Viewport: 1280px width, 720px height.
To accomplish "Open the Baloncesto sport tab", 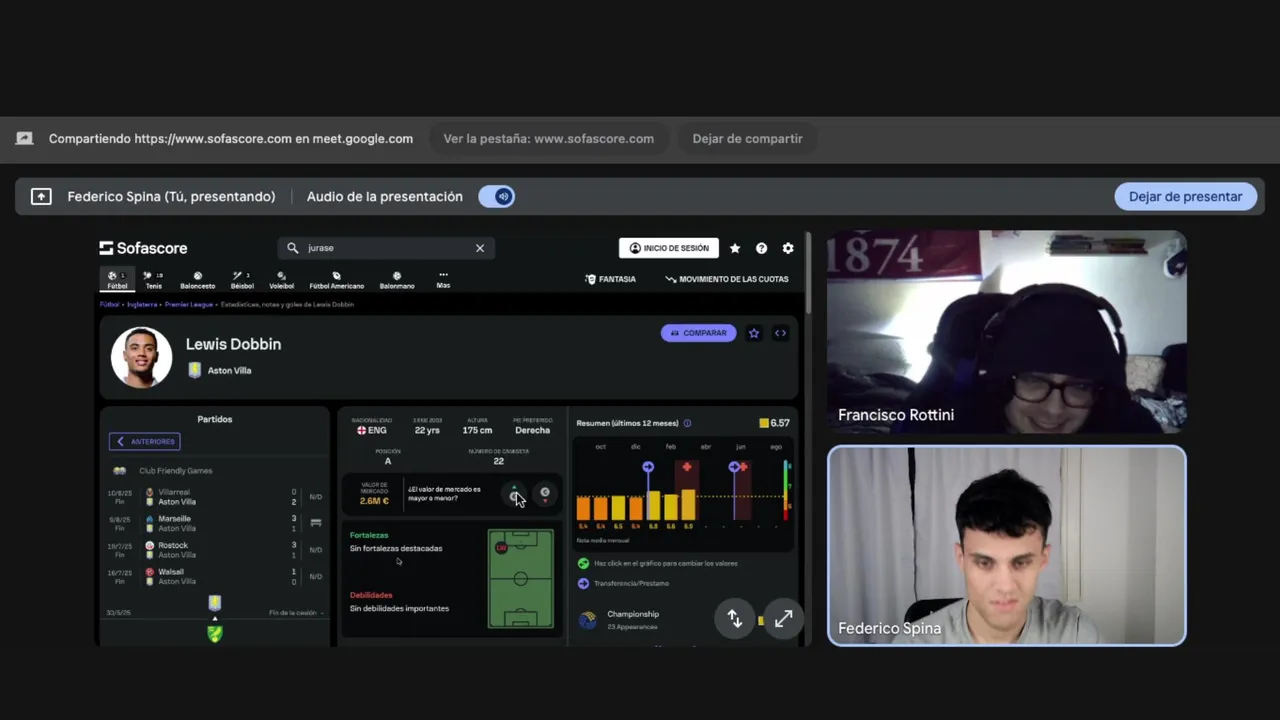I will coord(197,280).
